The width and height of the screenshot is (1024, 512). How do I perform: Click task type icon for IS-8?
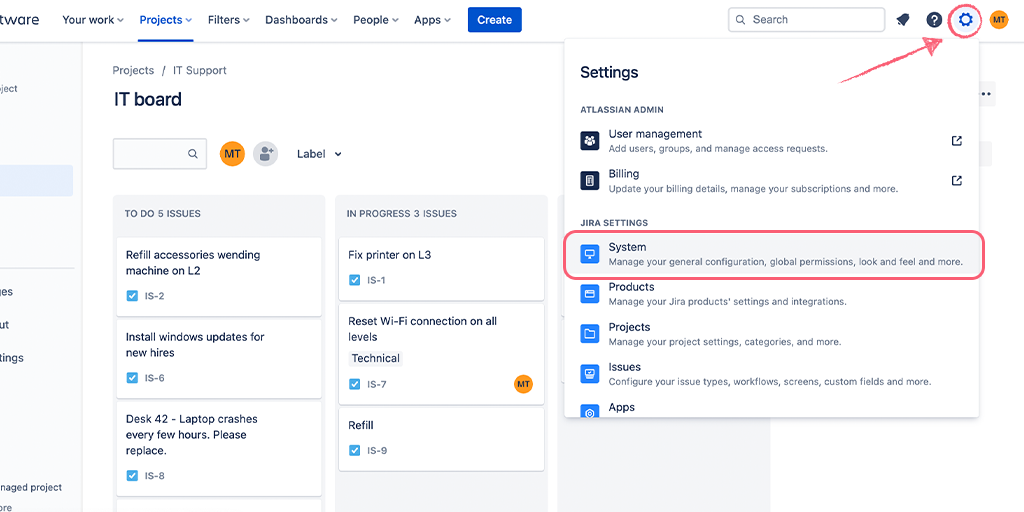coord(132,475)
